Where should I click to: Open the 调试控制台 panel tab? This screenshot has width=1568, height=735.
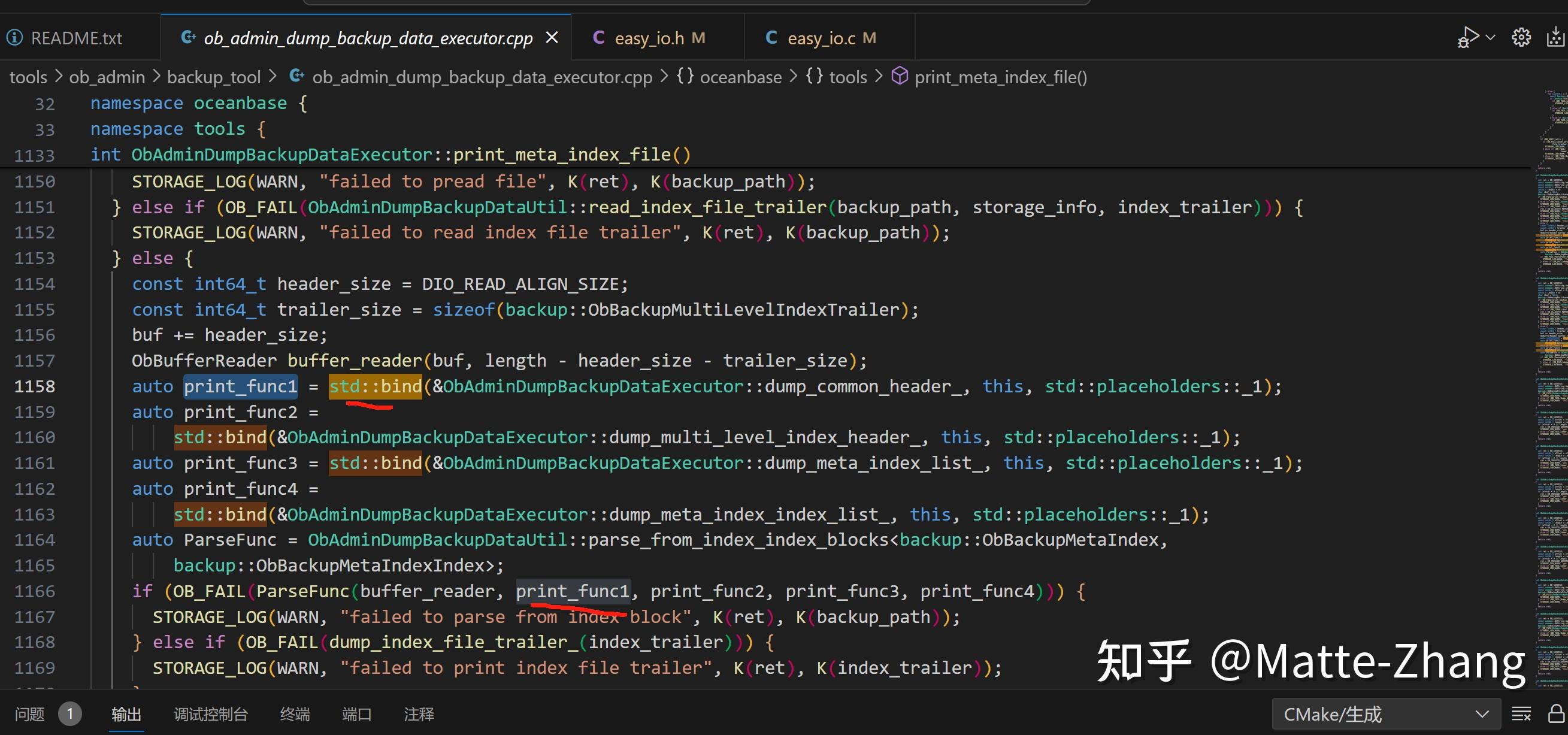(x=211, y=713)
